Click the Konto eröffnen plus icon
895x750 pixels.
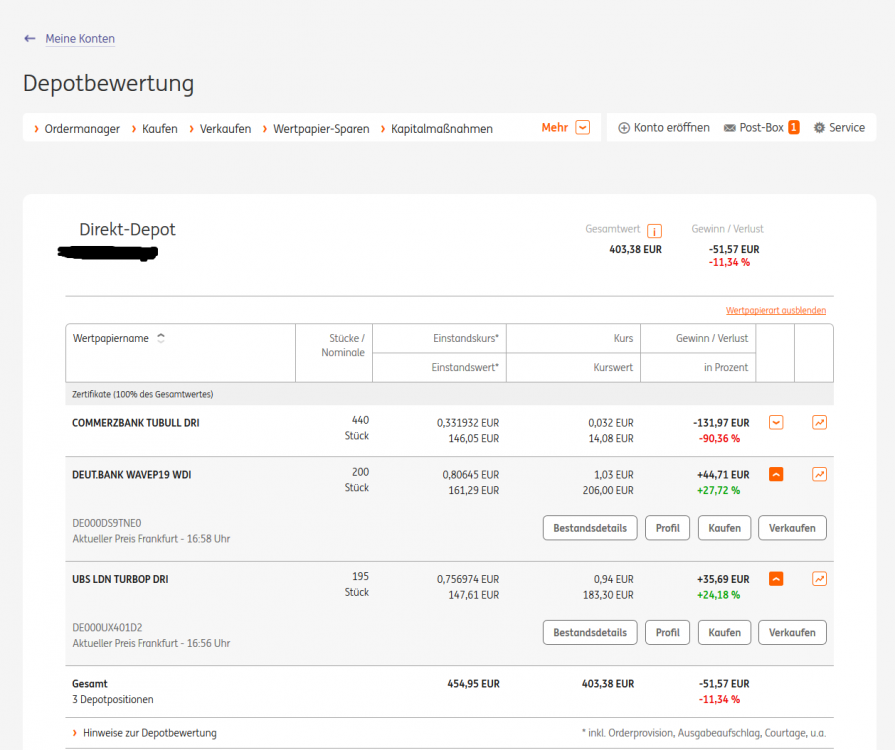coord(624,128)
